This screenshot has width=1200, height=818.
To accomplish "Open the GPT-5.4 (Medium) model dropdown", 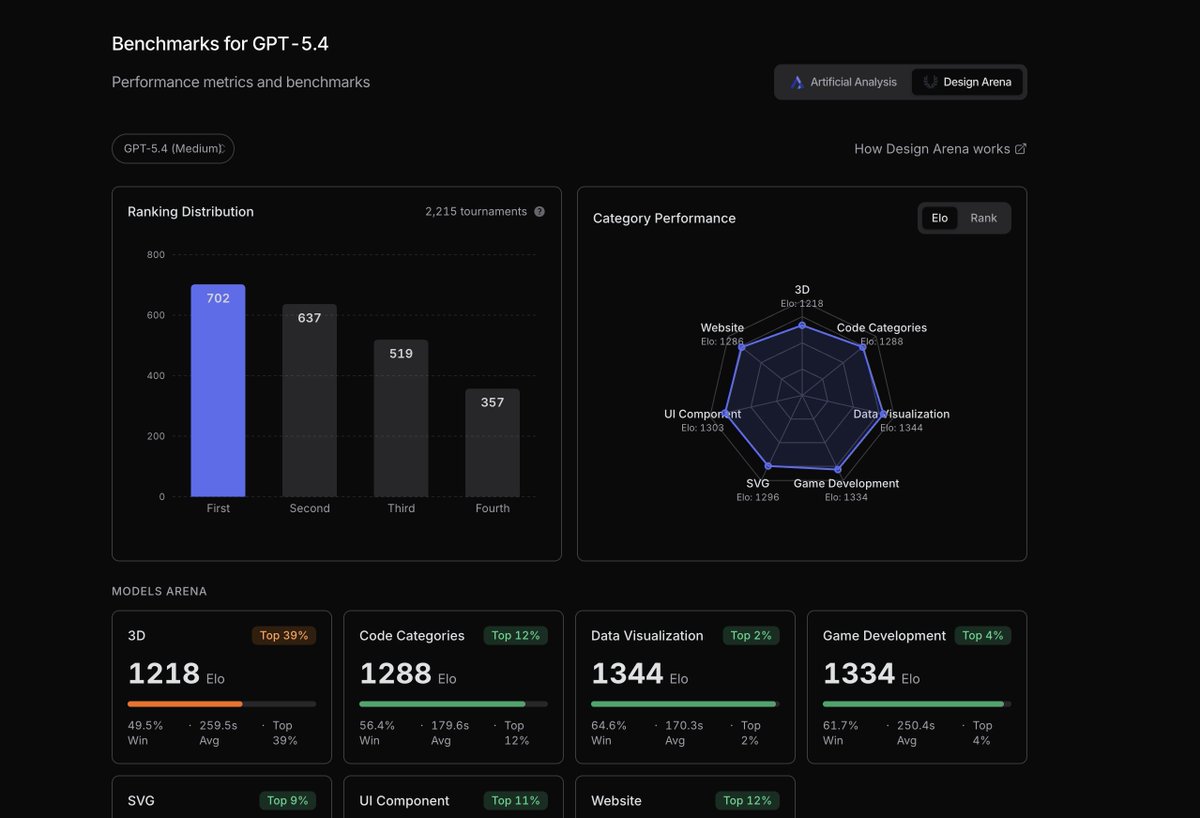I will [x=173, y=149].
